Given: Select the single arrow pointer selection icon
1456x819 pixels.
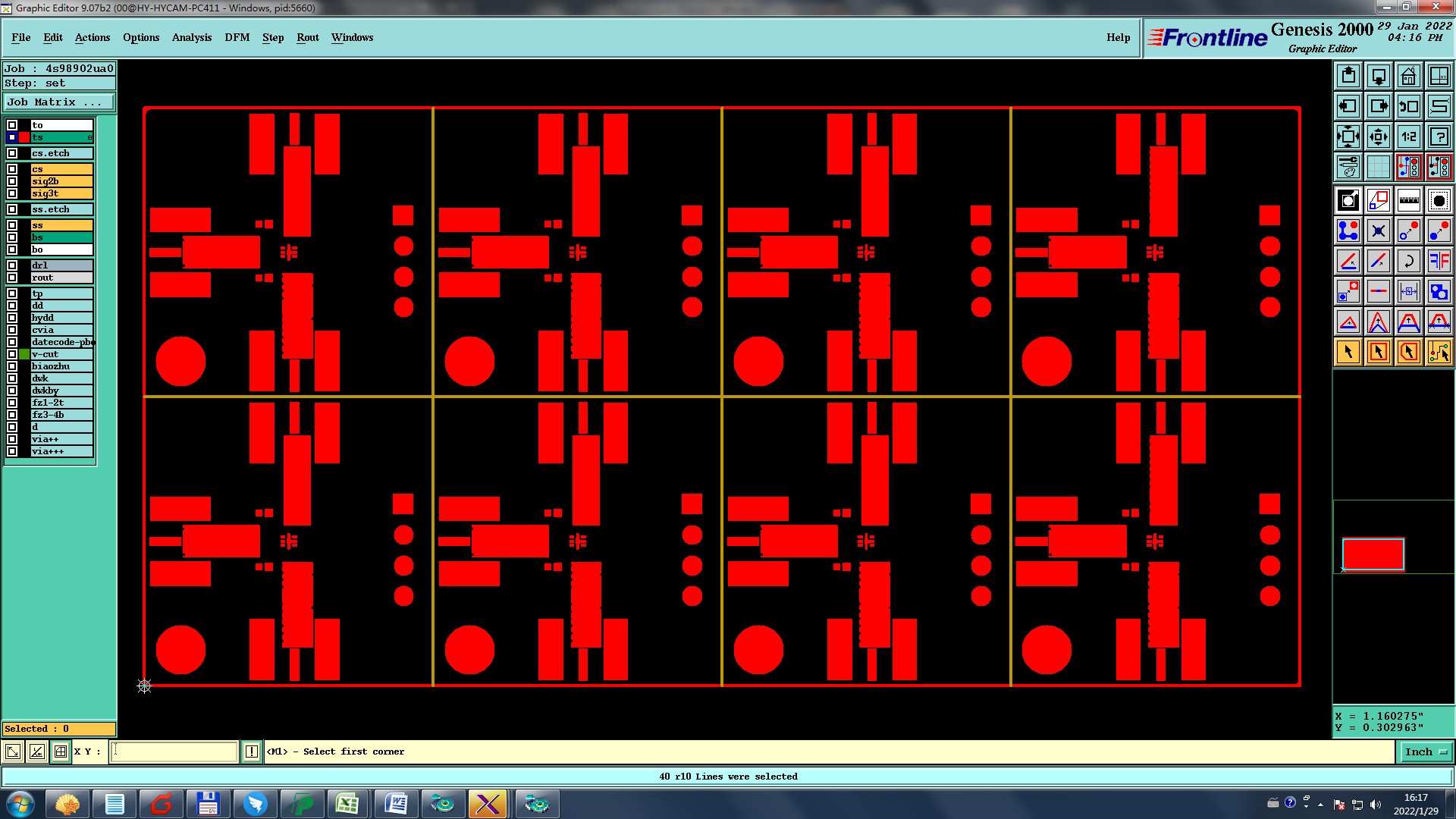Looking at the screenshot, I should pos(1348,352).
